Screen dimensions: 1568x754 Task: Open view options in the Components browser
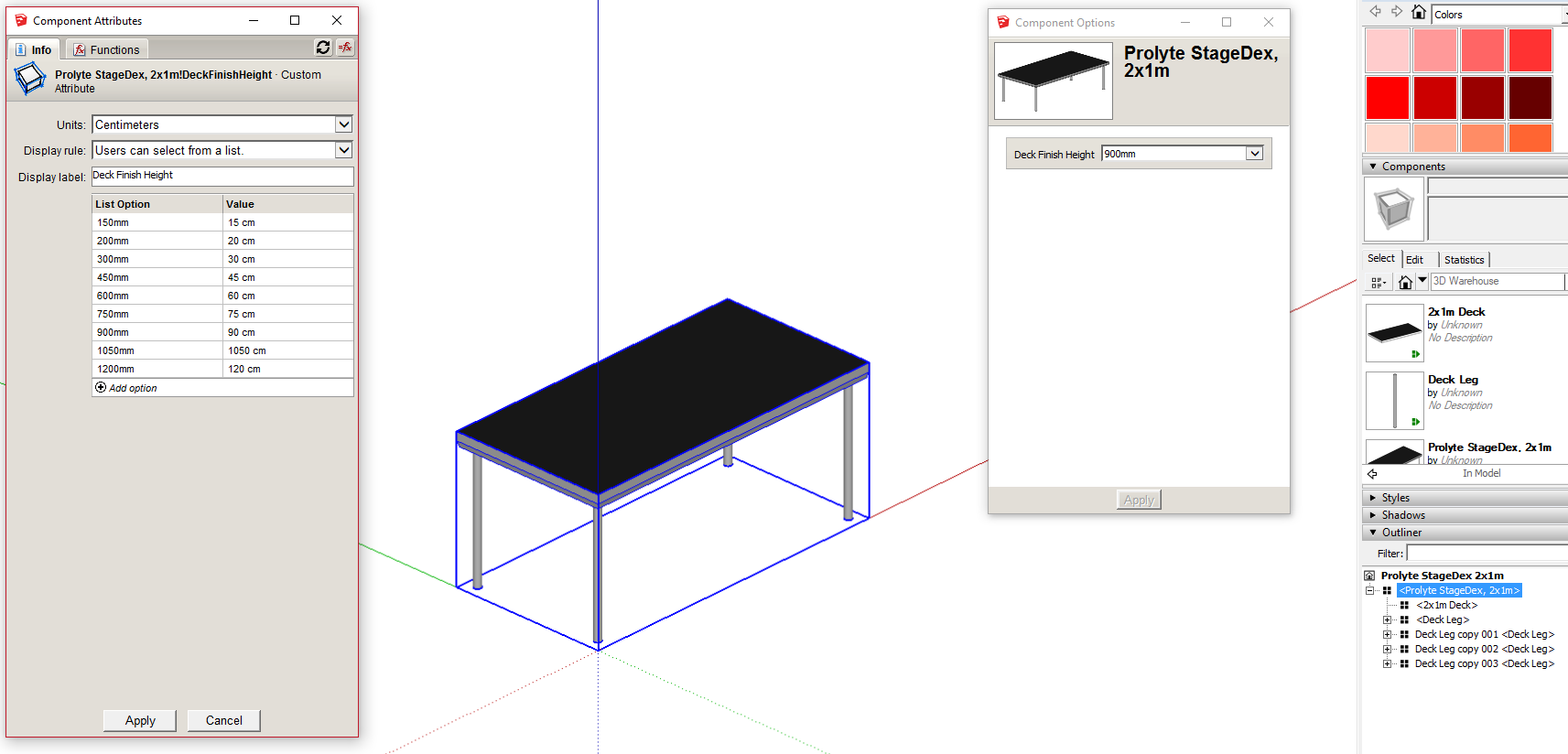pyautogui.click(x=1378, y=282)
